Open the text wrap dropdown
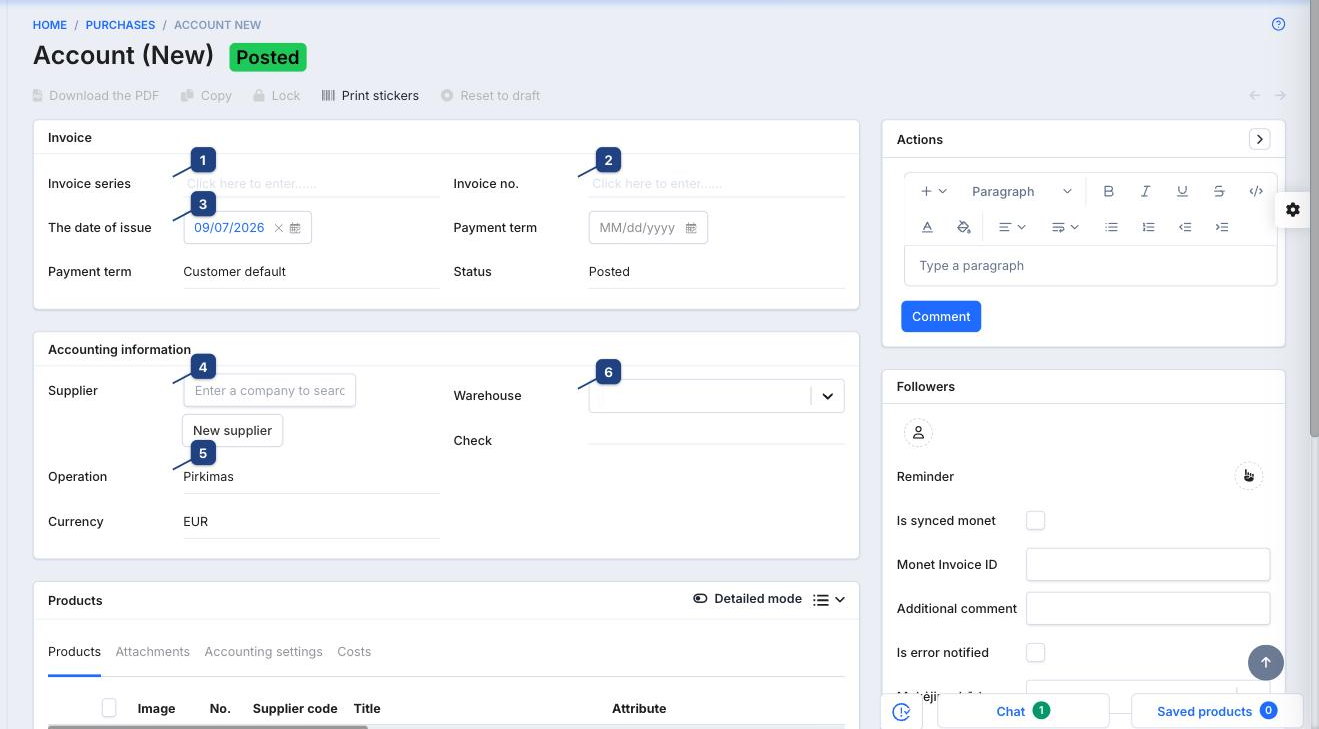This screenshot has width=1319, height=729. pos(1065,227)
